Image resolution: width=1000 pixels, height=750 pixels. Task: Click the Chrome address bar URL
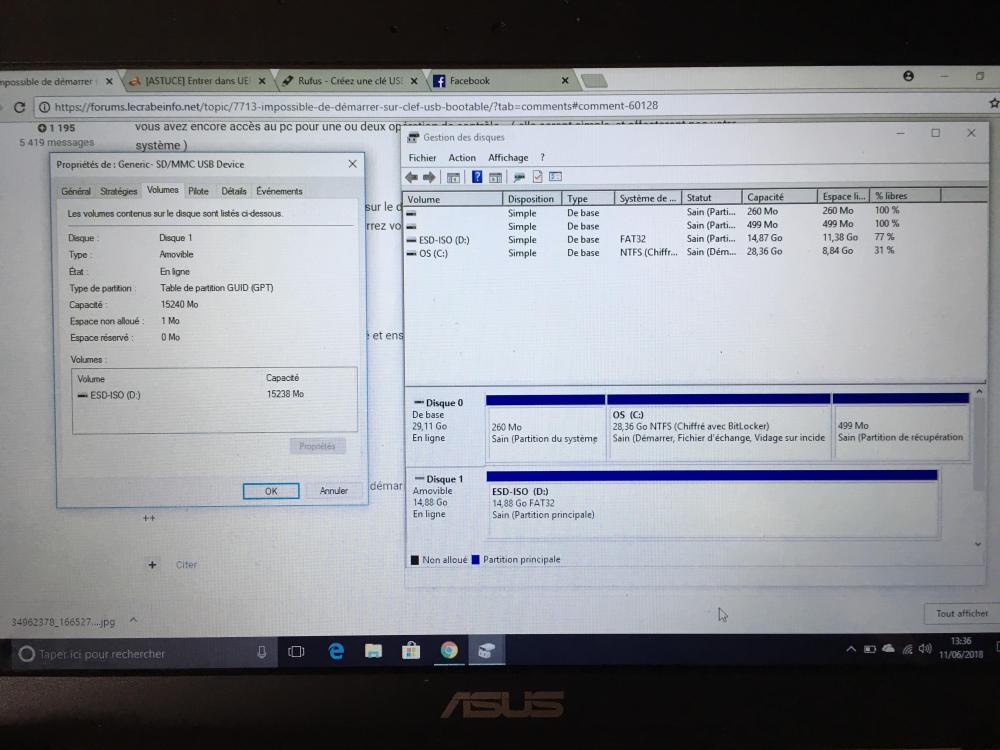356,107
